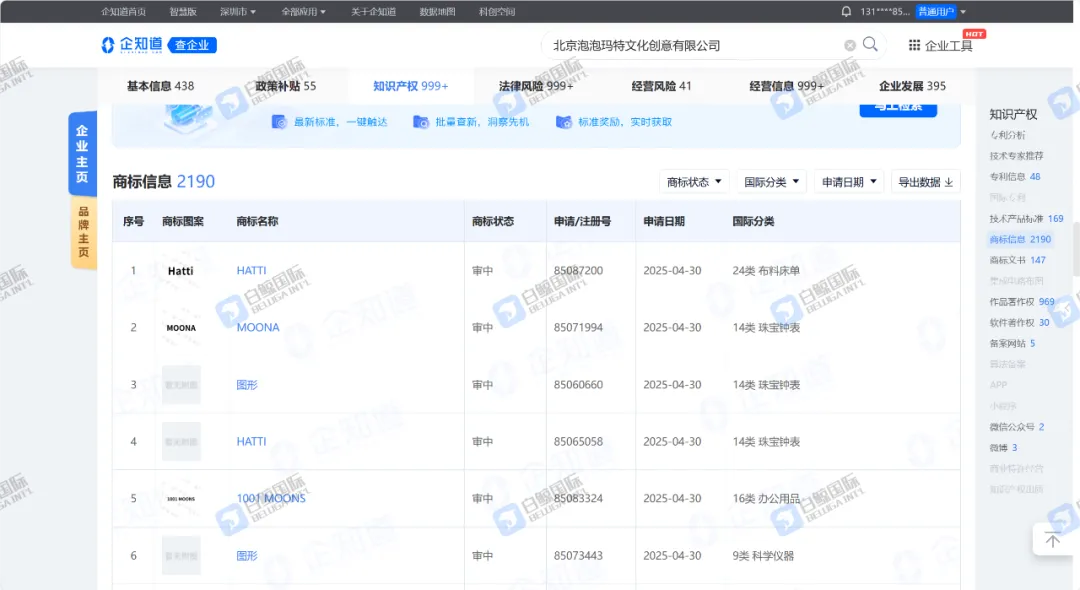
Task: Jump to 软件著作权 30 in sidebar
Action: pyautogui.click(x=1019, y=322)
